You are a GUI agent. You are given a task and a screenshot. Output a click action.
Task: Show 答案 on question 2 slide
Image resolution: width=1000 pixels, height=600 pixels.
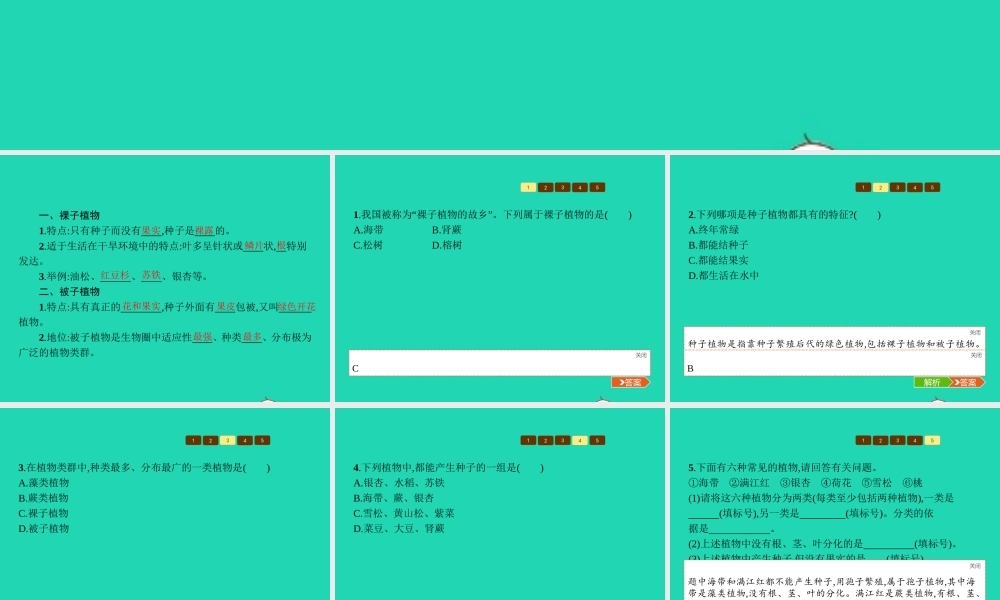[x=966, y=383]
